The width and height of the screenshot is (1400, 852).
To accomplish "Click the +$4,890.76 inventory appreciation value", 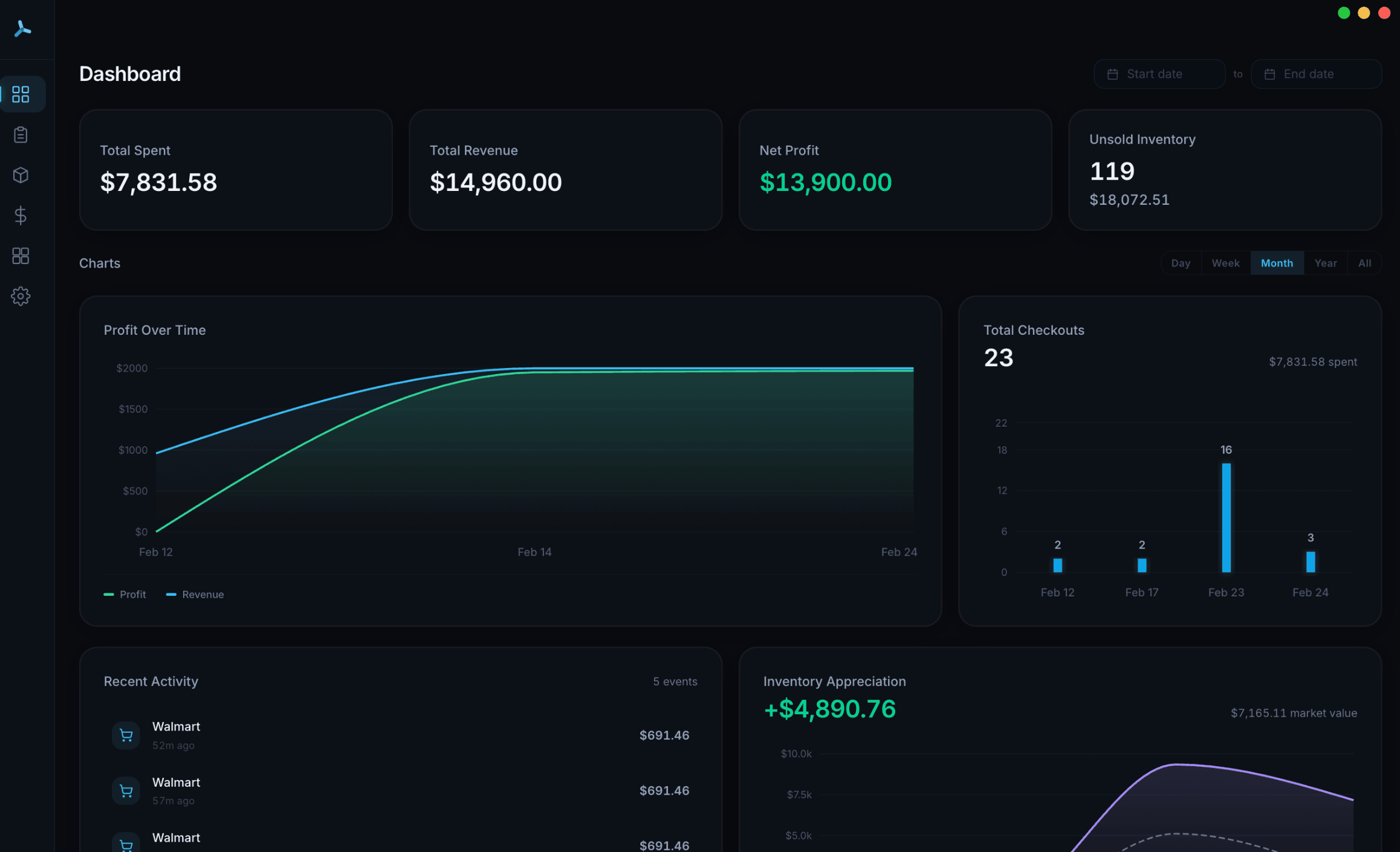I will 830,709.
